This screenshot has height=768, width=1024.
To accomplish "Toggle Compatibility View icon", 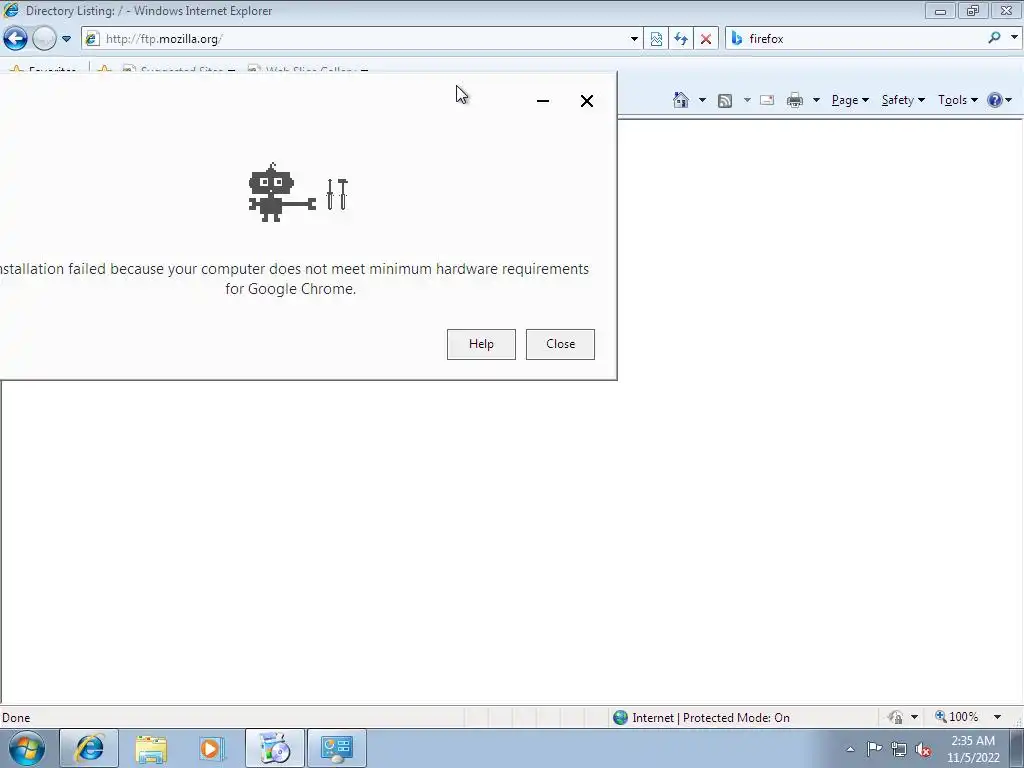I will click(x=656, y=39).
